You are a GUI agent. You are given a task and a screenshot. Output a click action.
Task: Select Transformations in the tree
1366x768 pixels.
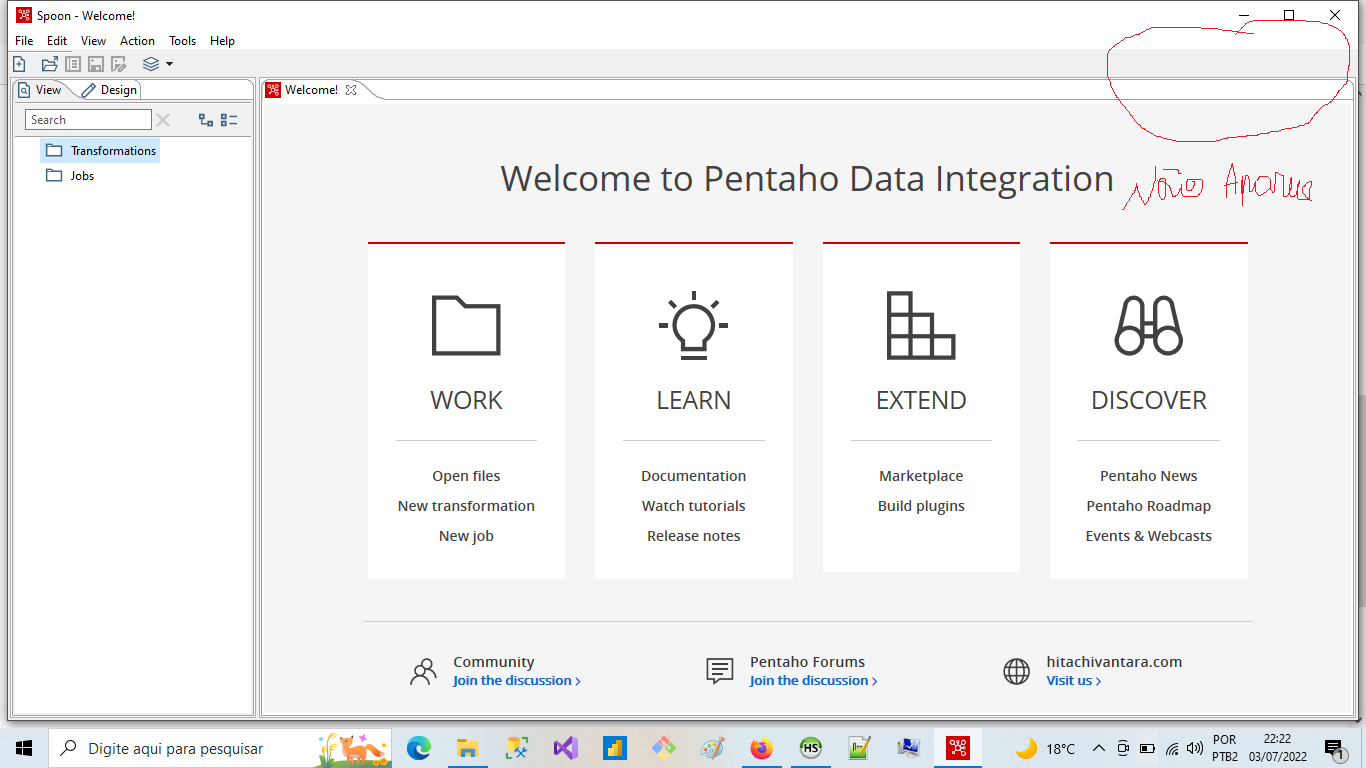coord(101,151)
